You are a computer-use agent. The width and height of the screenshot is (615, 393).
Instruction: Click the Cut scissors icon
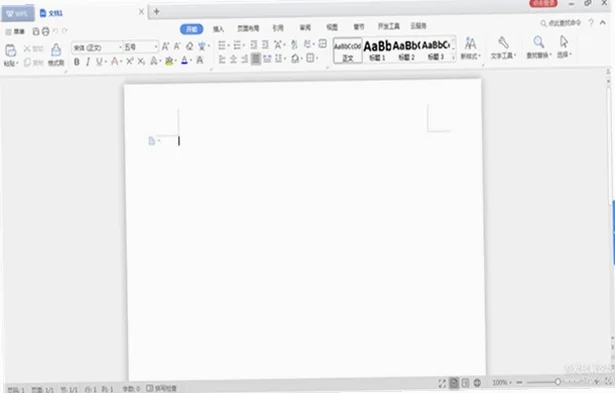(x=27, y=49)
